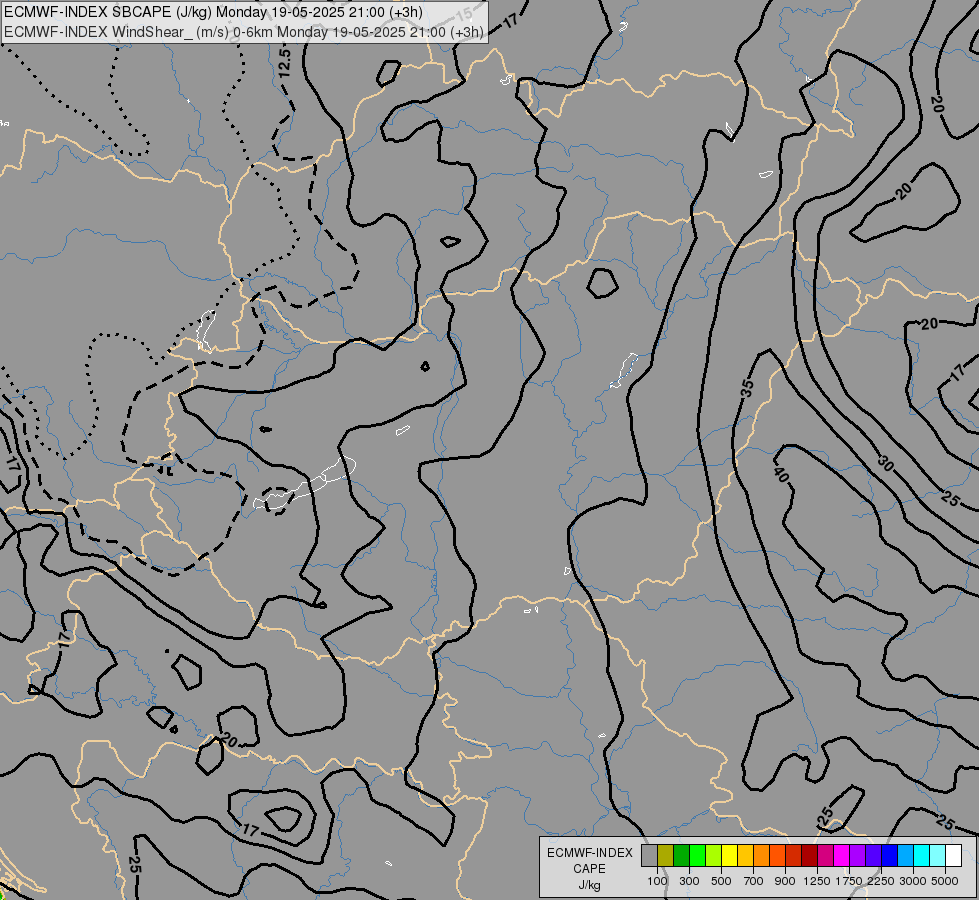The image size is (979, 900).
Task: Click the WindShear 0-6km title line
Action: coord(244,32)
